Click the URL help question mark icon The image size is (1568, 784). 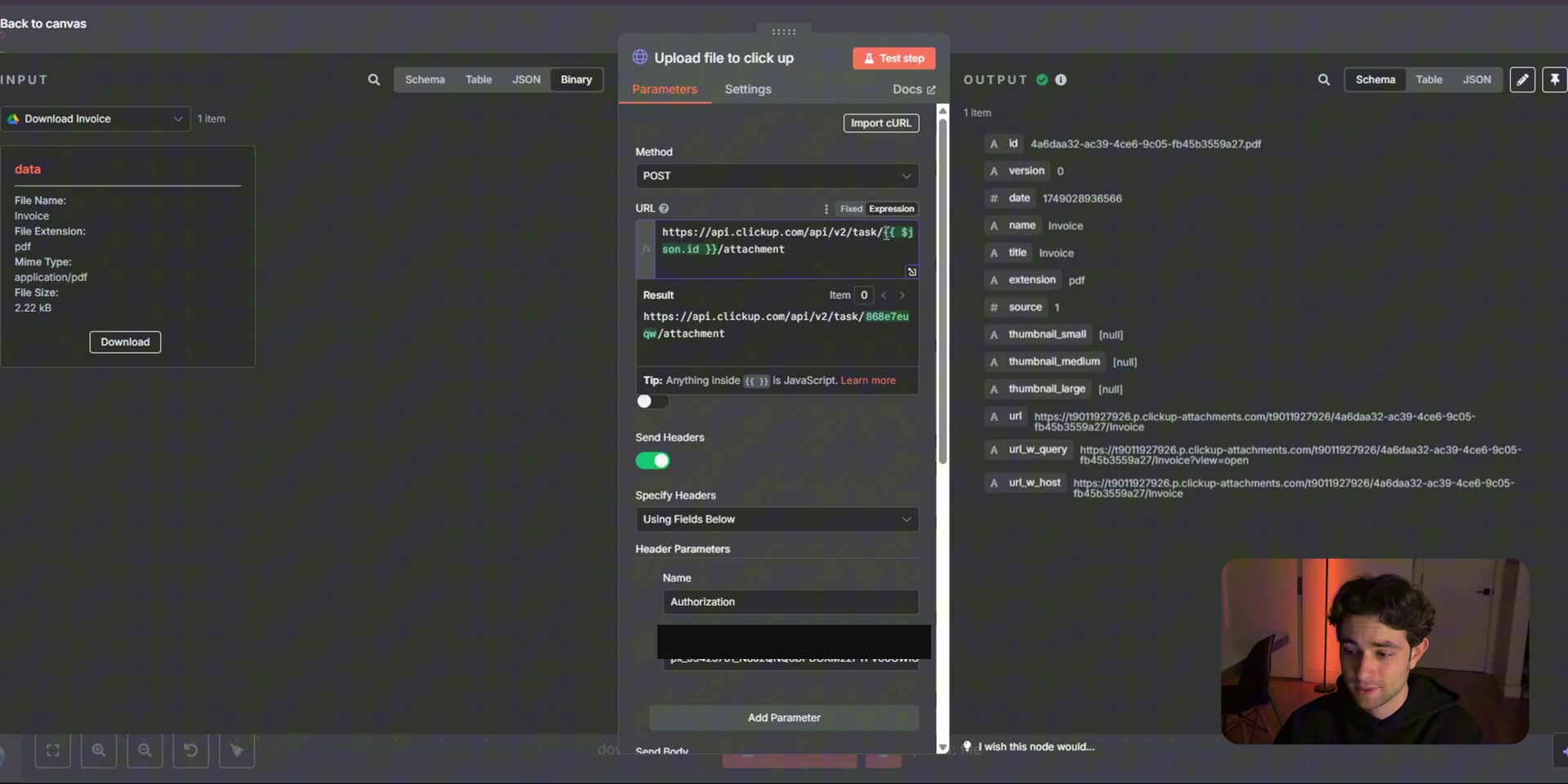(664, 208)
